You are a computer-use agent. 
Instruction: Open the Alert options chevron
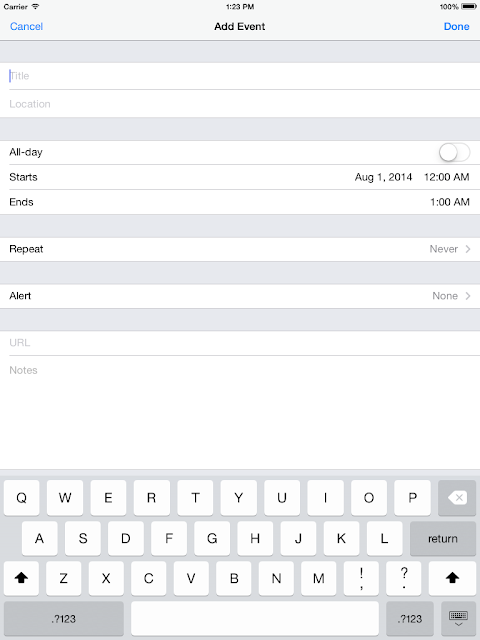click(x=468, y=296)
